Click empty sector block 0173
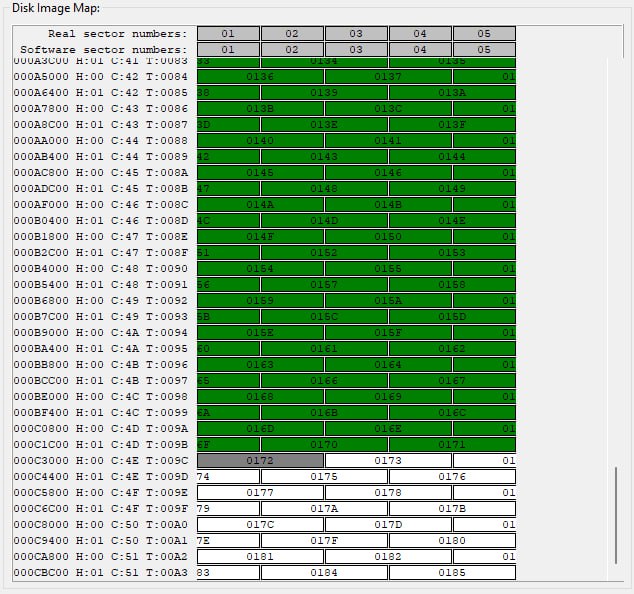The height and width of the screenshot is (594, 634). (388, 461)
